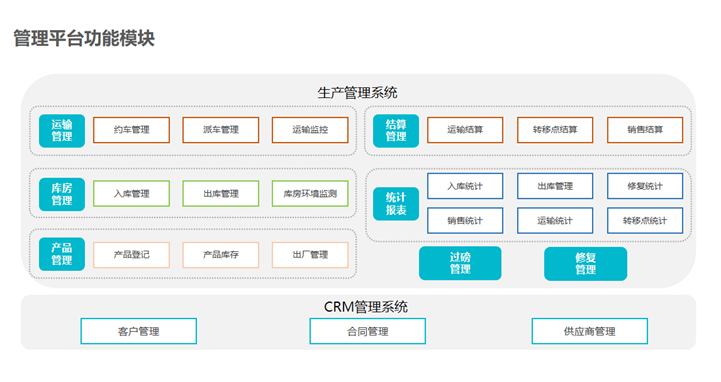Screen dimensions: 721x382
Task: Click the 出厂管理 box
Action: pos(310,255)
